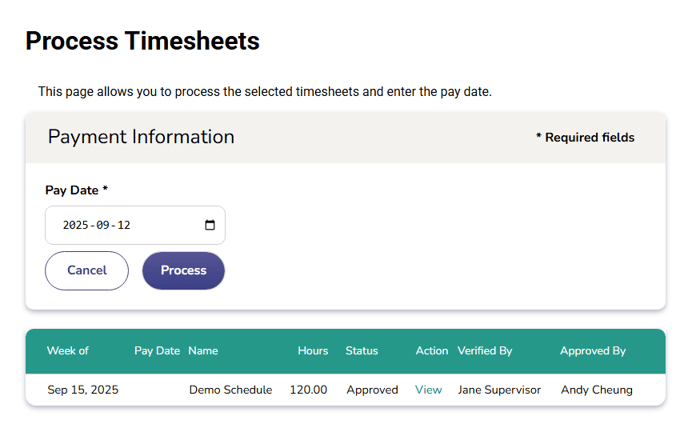
Task: Click the 120.00 hours value
Action: coord(308,390)
